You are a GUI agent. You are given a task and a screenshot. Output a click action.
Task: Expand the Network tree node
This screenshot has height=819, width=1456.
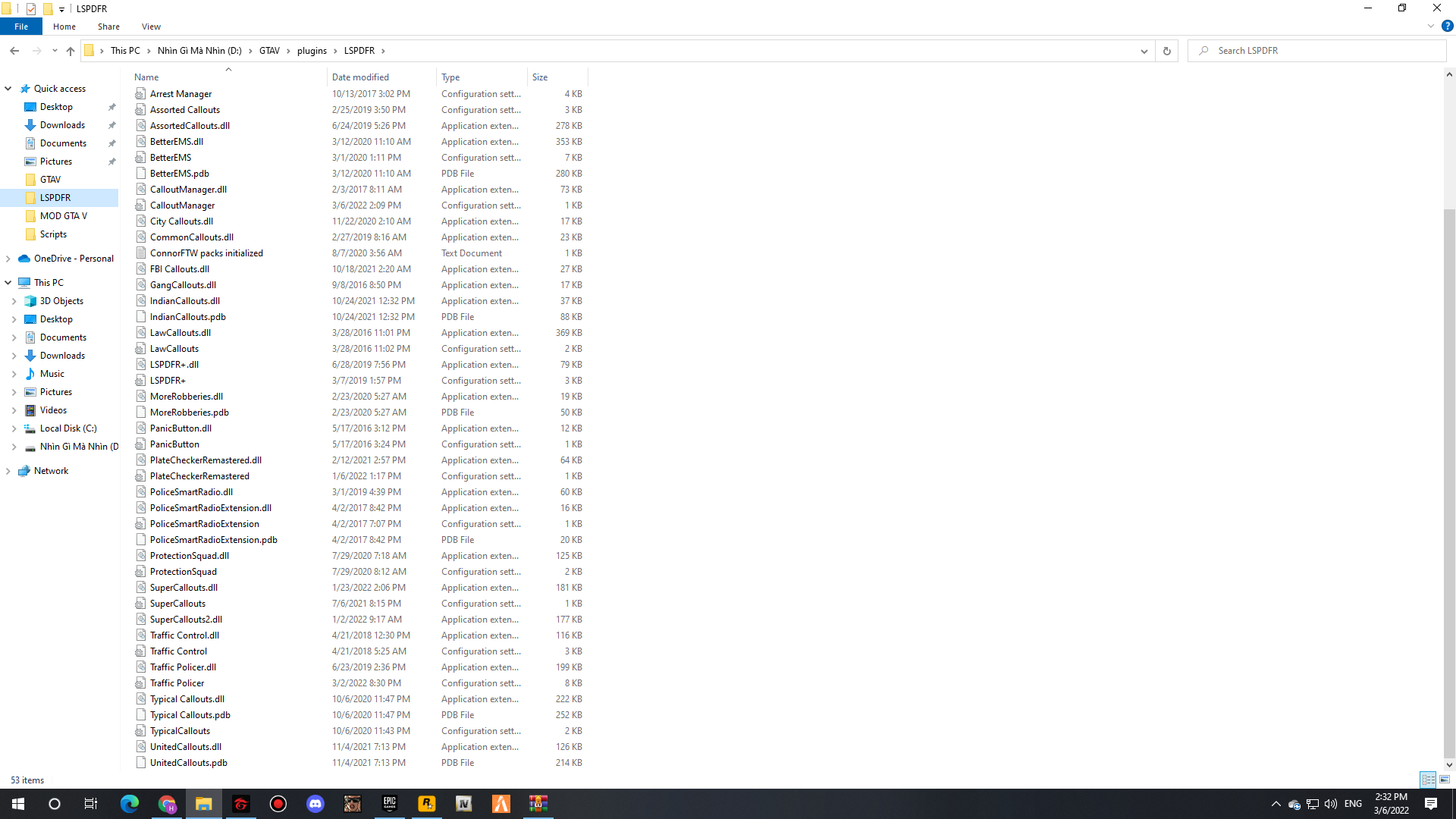coord(8,471)
